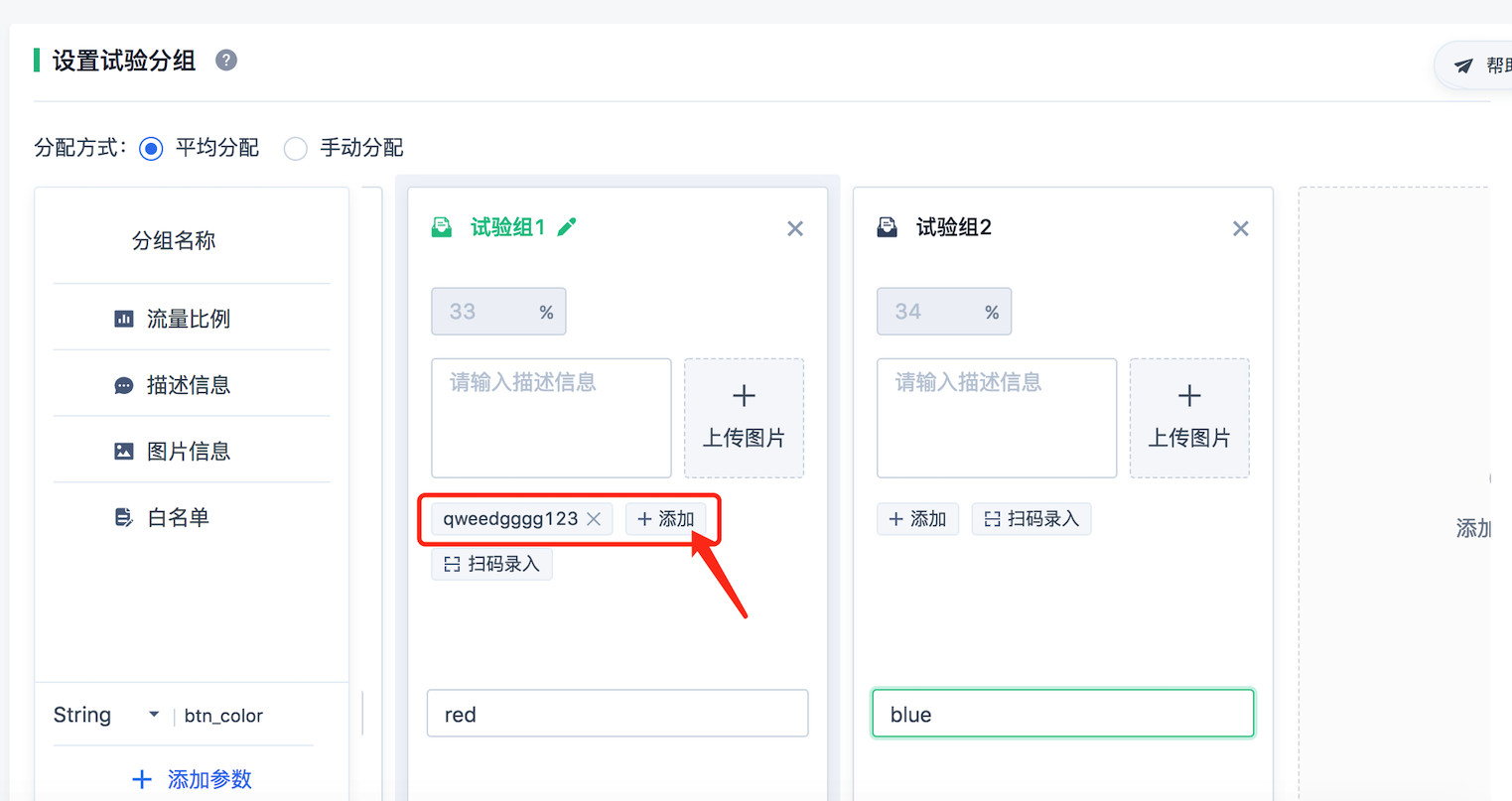This screenshot has height=801, width=1512.
Task: Remove the qweedgggg123 whitelist tag
Action: pyautogui.click(x=594, y=519)
